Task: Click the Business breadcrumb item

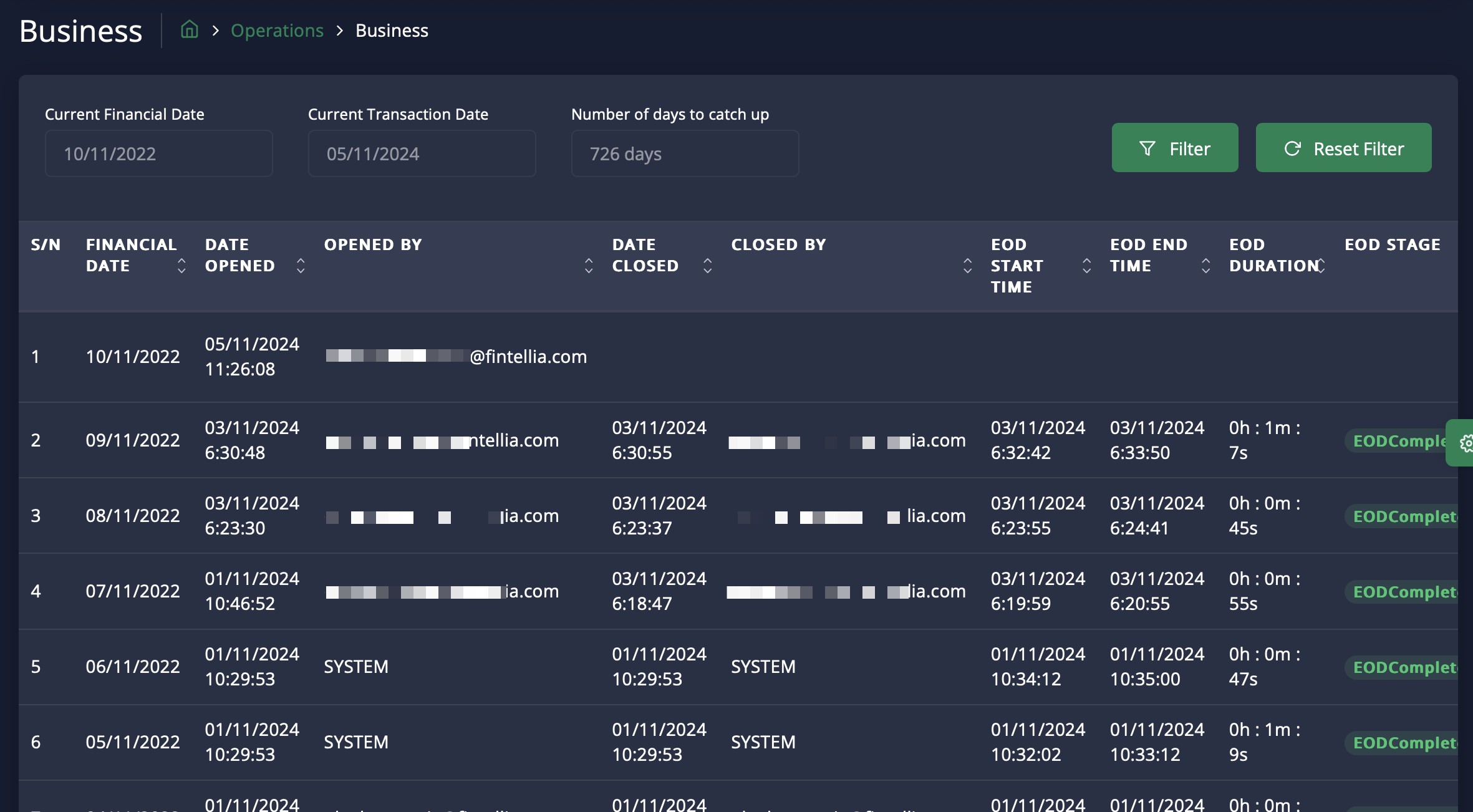Action: 392,31
